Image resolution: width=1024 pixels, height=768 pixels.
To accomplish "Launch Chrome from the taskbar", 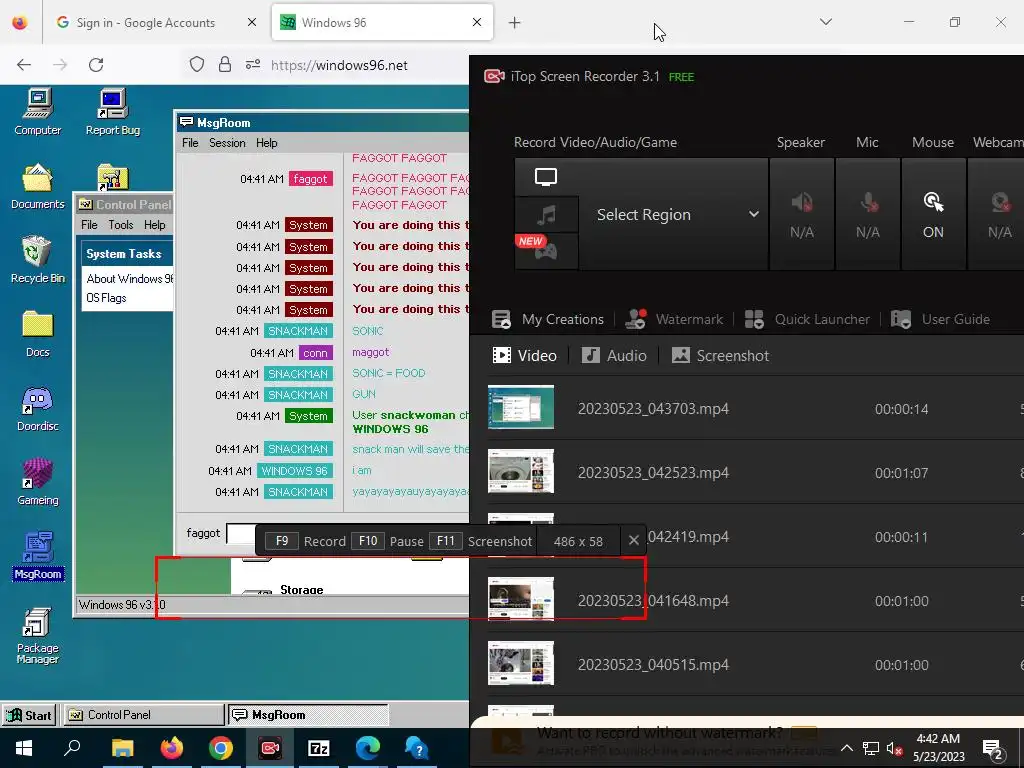I will [x=221, y=748].
